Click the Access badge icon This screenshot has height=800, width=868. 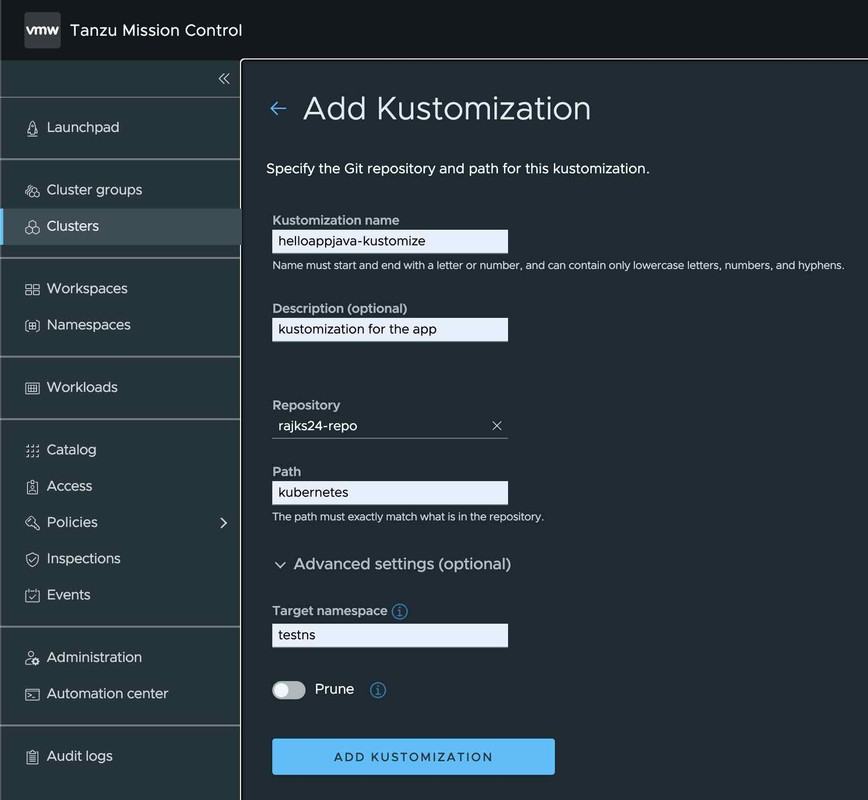point(32,487)
